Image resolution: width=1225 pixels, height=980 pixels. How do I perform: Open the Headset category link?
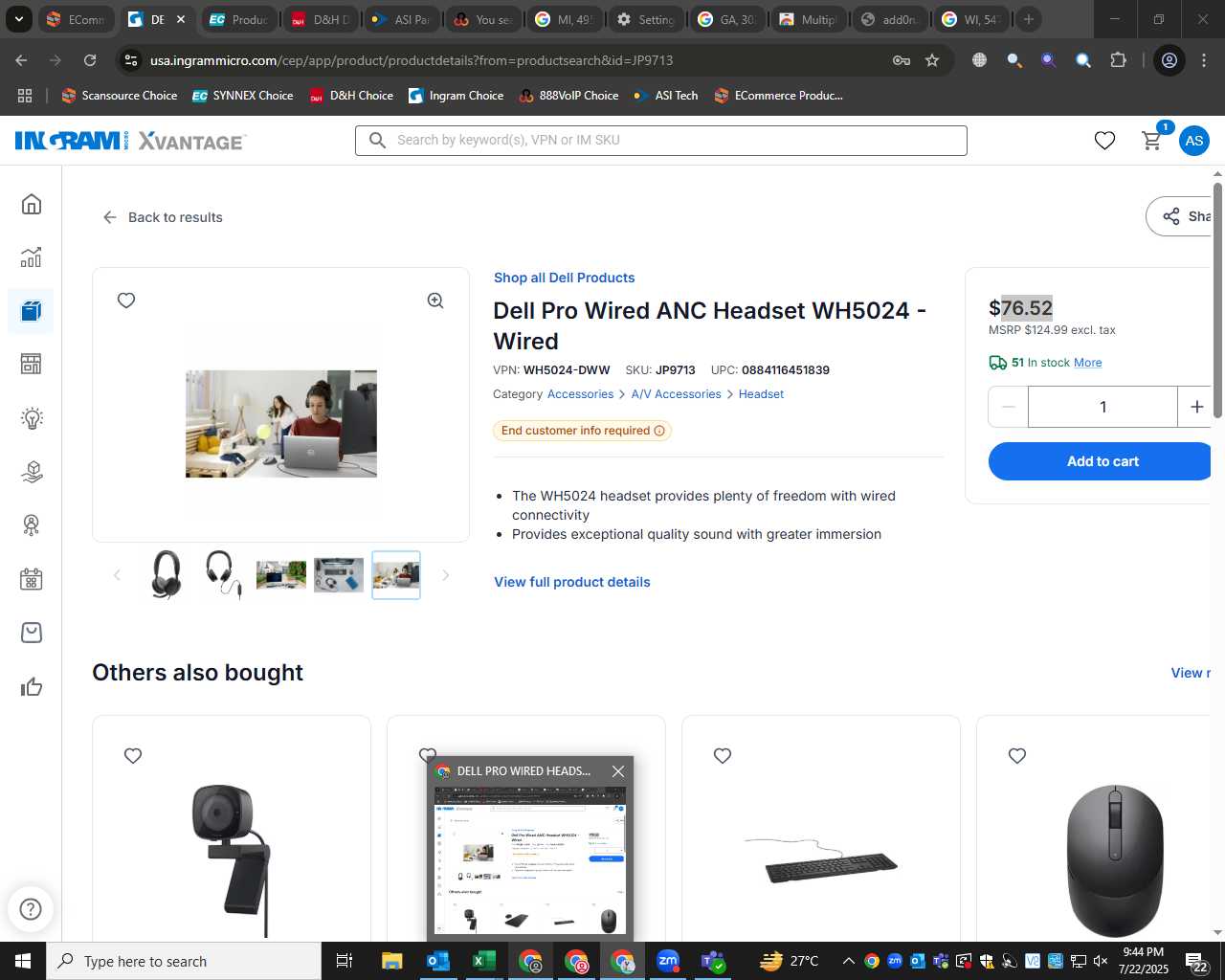[x=761, y=394]
